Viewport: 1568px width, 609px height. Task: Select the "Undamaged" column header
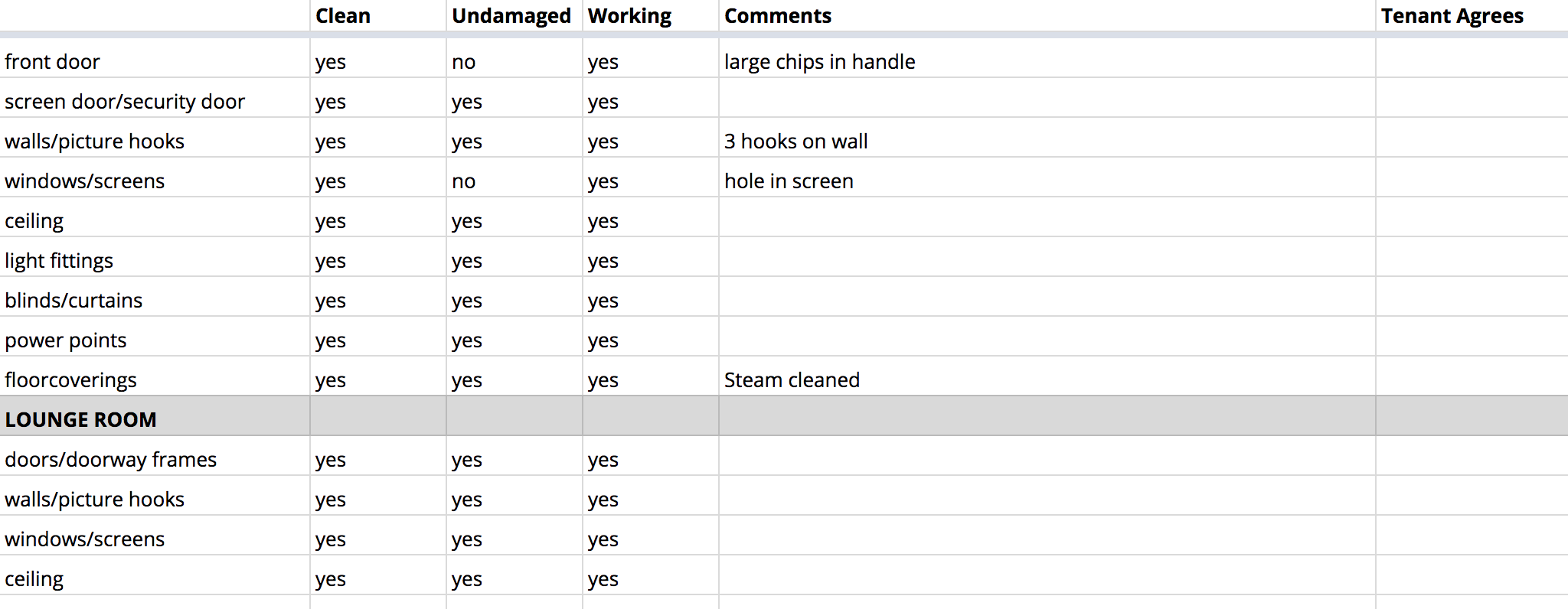pyautogui.click(x=511, y=16)
